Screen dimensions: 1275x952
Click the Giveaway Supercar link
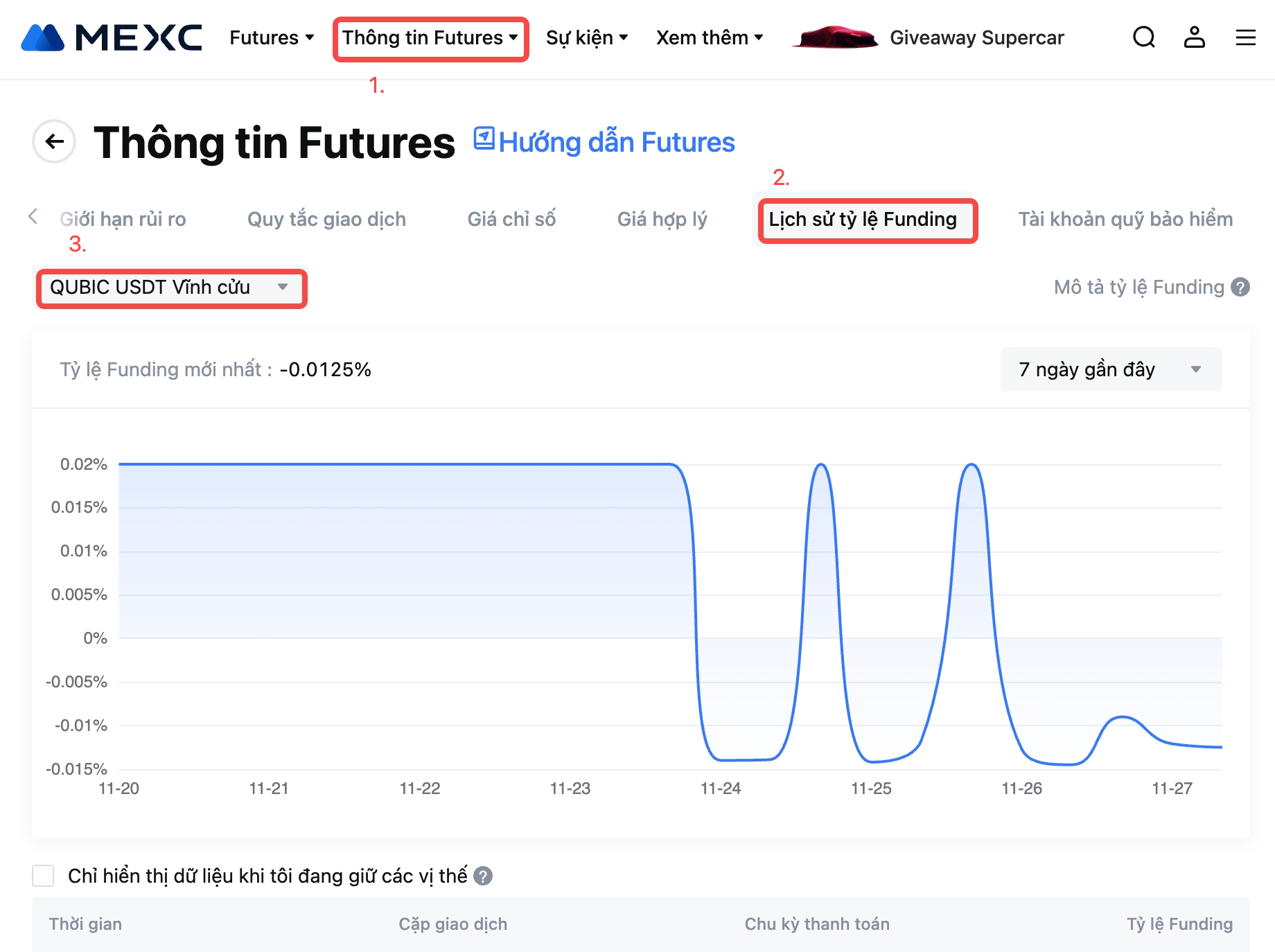tap(976, 37)
